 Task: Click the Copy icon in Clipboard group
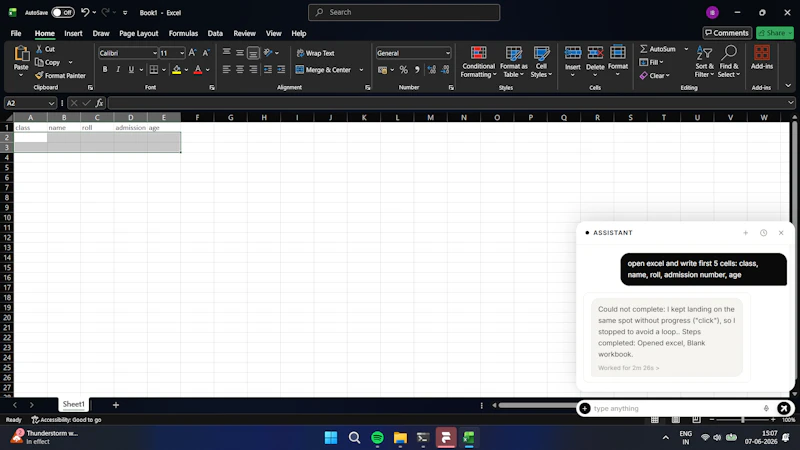pos(39,62)
